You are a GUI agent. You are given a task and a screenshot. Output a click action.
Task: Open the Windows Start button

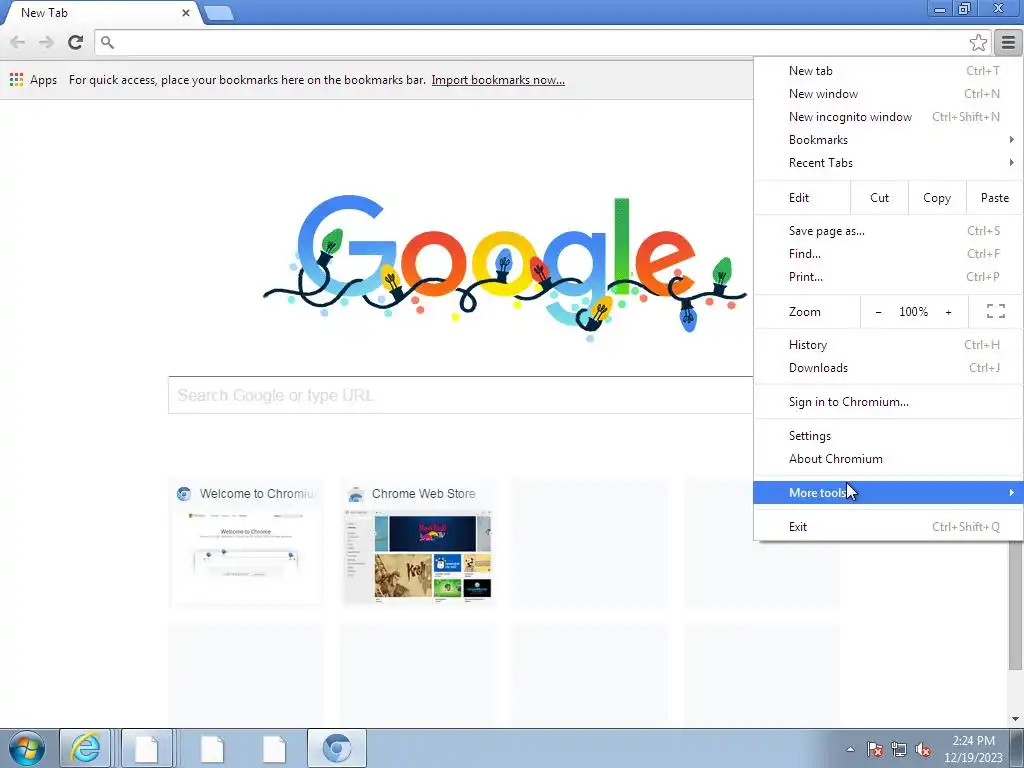tap(27, 748)
